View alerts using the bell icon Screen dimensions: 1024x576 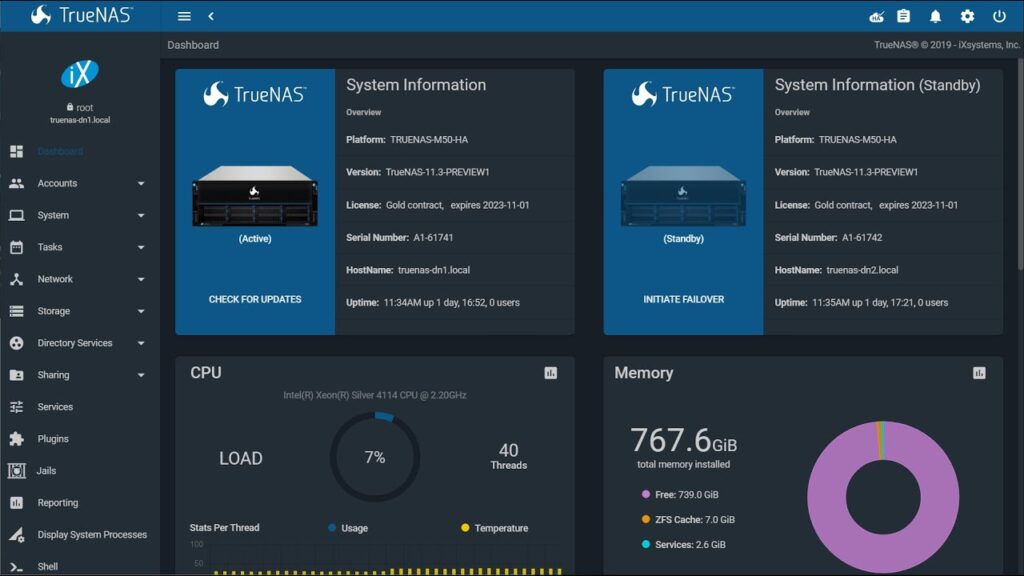pyautogui.click(x=936, y=16)
